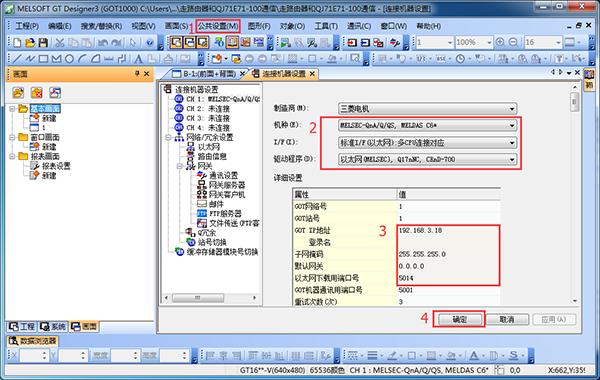
Task: Click the 确定 button
Action: click(460, 320)
